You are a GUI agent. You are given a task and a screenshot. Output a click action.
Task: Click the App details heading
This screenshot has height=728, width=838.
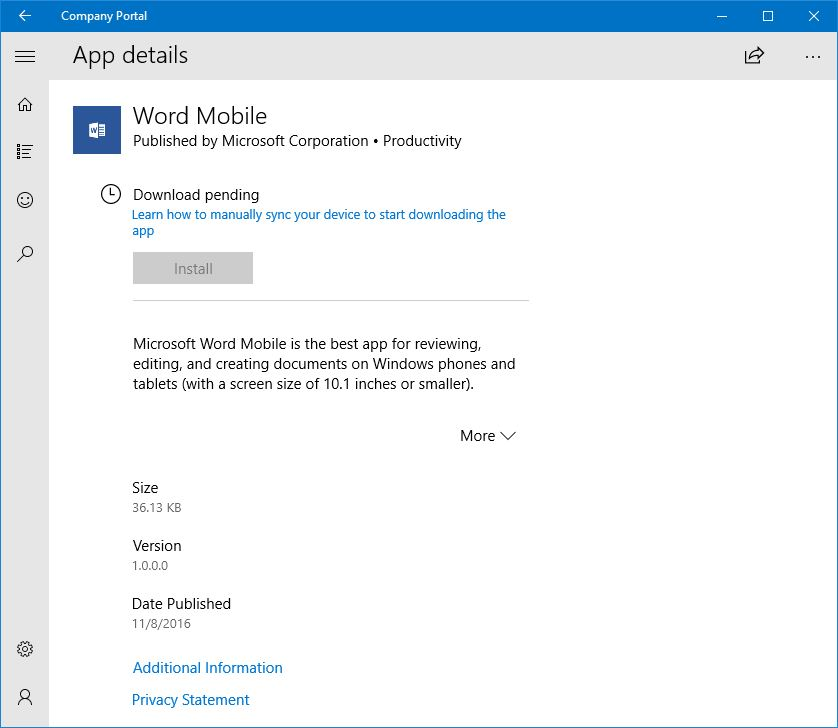point(129,56)
